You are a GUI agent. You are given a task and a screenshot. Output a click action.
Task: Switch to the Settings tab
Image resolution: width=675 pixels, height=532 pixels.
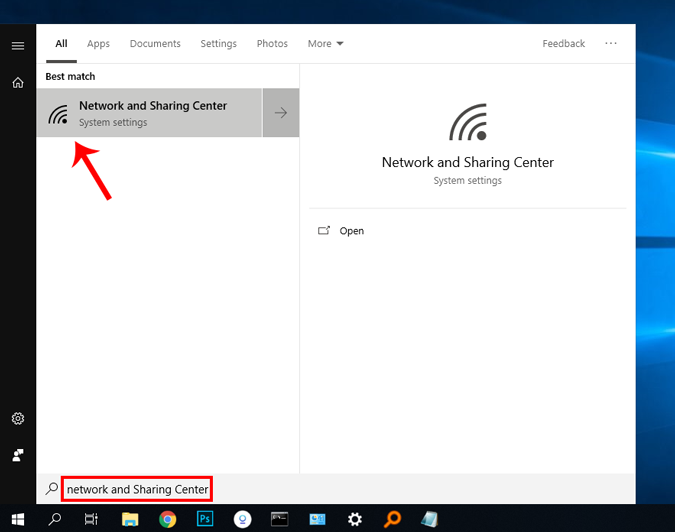[x=218, y=43]
